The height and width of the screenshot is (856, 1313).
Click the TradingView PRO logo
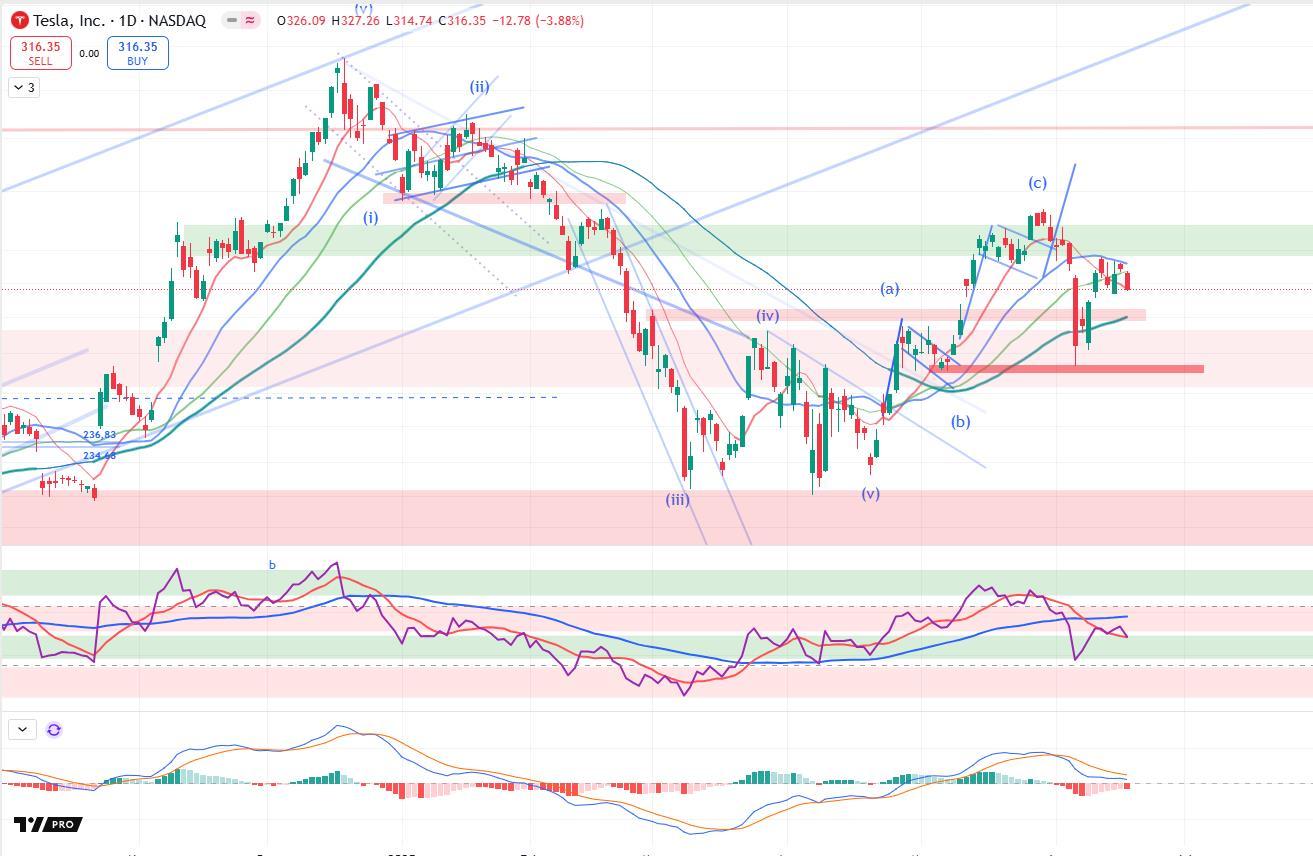[x=48, y=824]
